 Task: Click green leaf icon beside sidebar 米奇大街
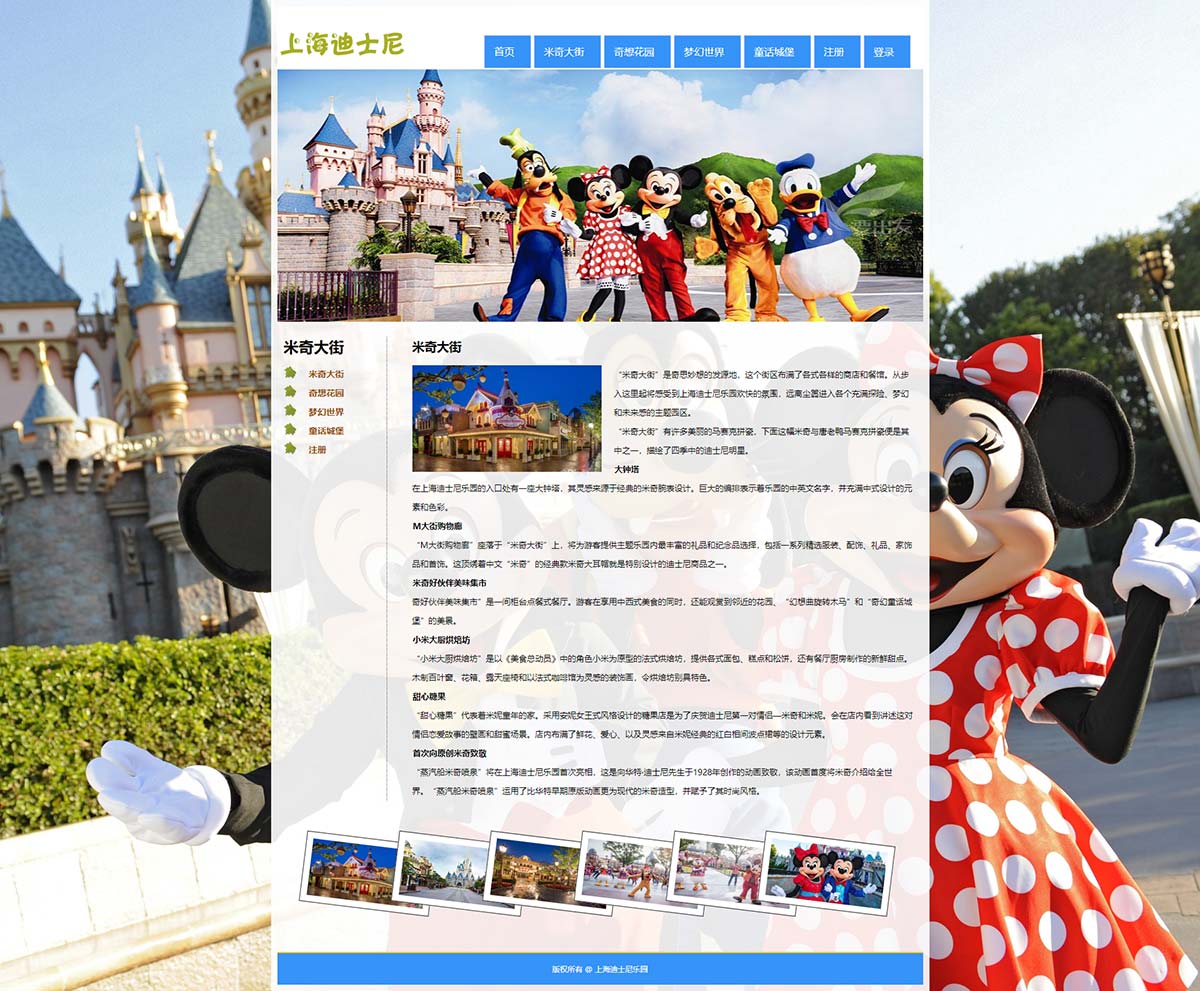point(290,374)
